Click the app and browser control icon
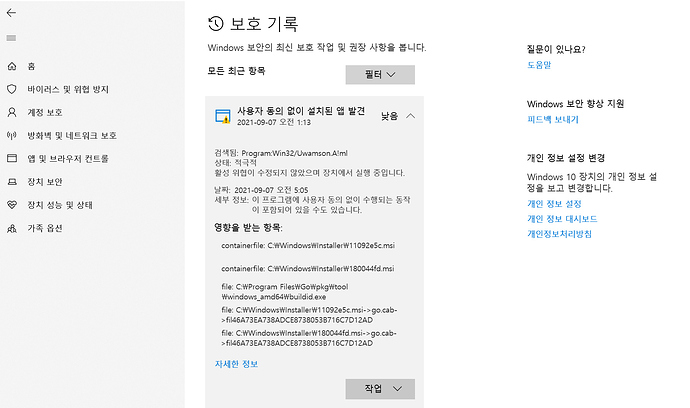This screenshot has width=690, height=408. point(12,158)
